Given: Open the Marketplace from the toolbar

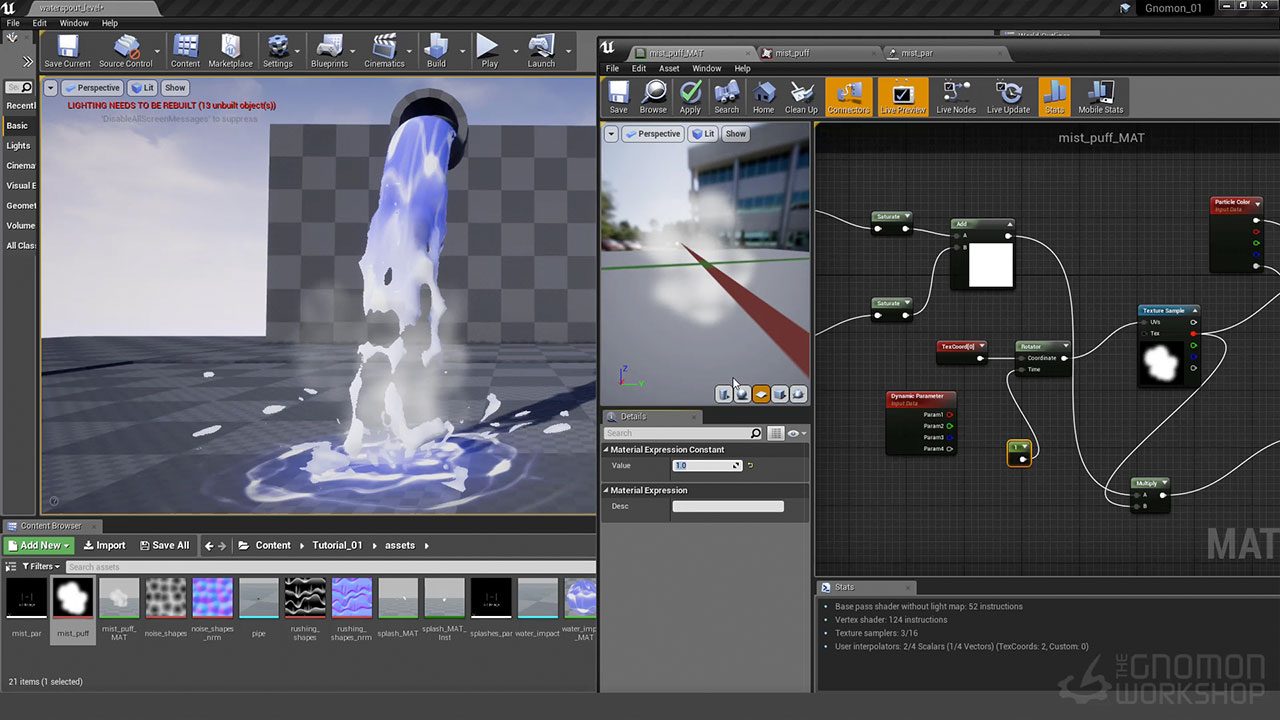Looking at the screenshot, I should pyautogui.click(x=230, y=50).
